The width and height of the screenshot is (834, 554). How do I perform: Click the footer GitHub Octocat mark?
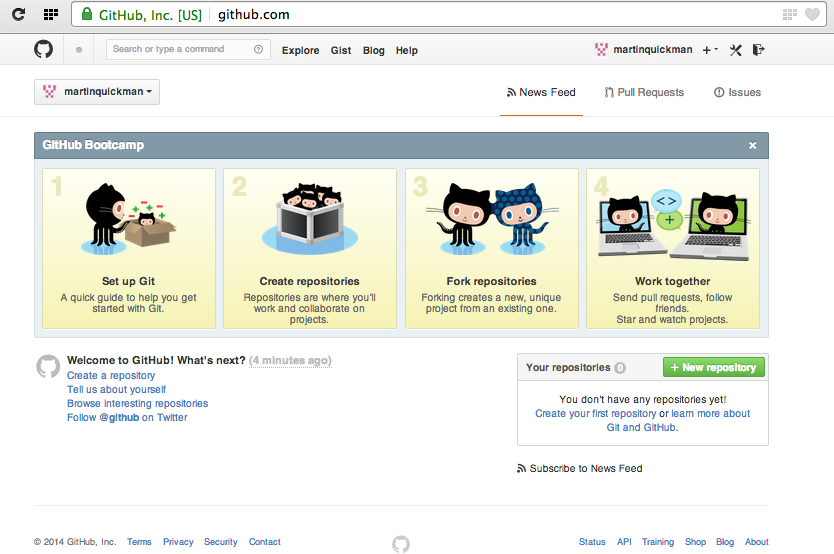click(x=401, y=544)
